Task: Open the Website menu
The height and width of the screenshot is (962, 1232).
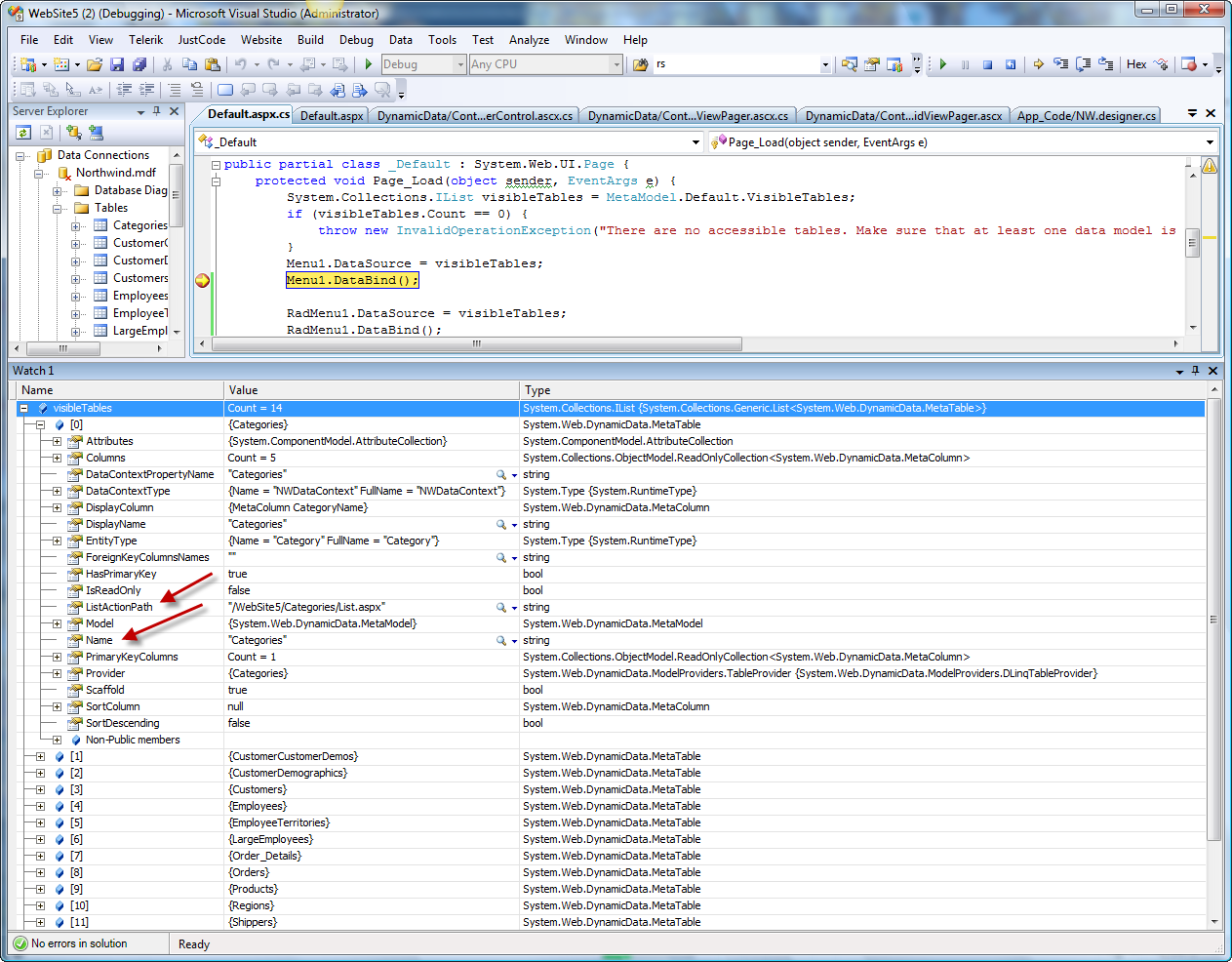Action: click(261, 40)
